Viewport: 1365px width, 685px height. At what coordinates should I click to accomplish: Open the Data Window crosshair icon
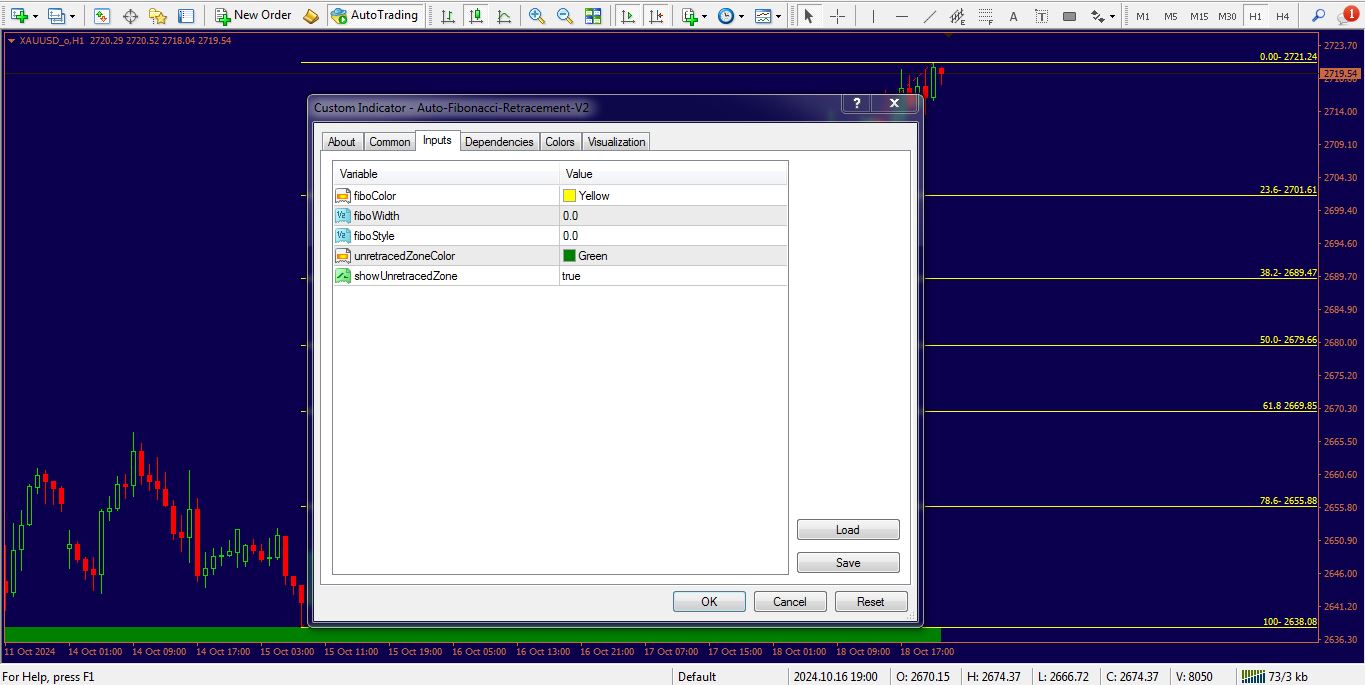pyautogui.click(x=130, y=16)
